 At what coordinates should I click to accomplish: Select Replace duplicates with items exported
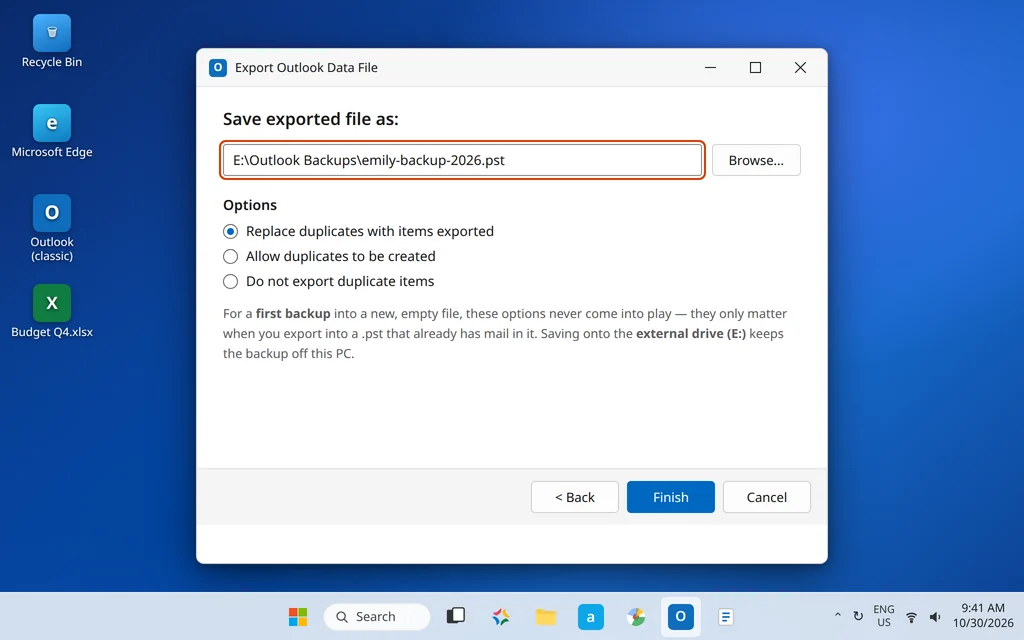coord(358,231)
